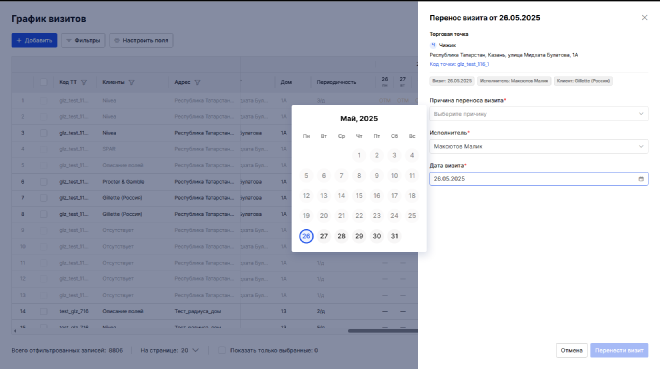Tick the checkbox in row 6 (Procter & Gamble)
The height and width of the screenshot is (369, 660).
[x=43, y=182]
